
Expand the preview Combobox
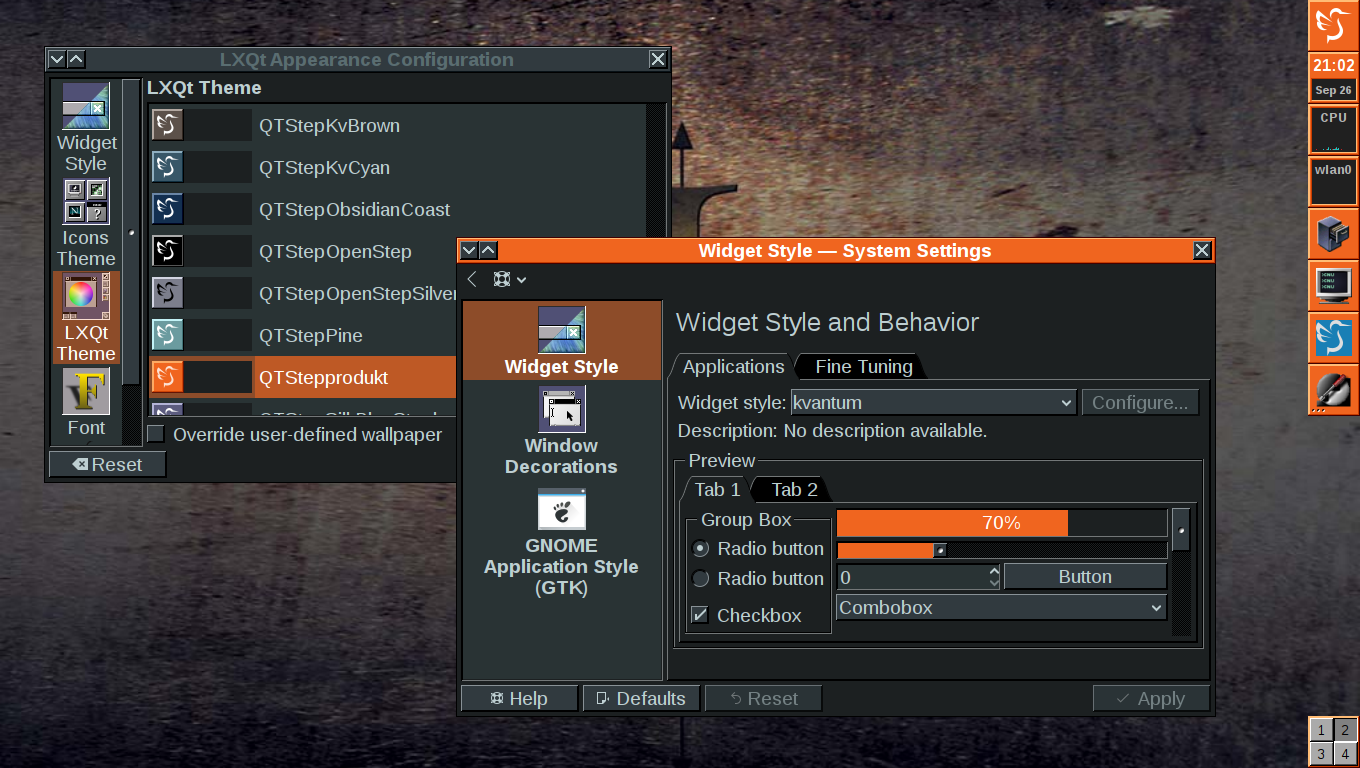(x=1001, y=607)
